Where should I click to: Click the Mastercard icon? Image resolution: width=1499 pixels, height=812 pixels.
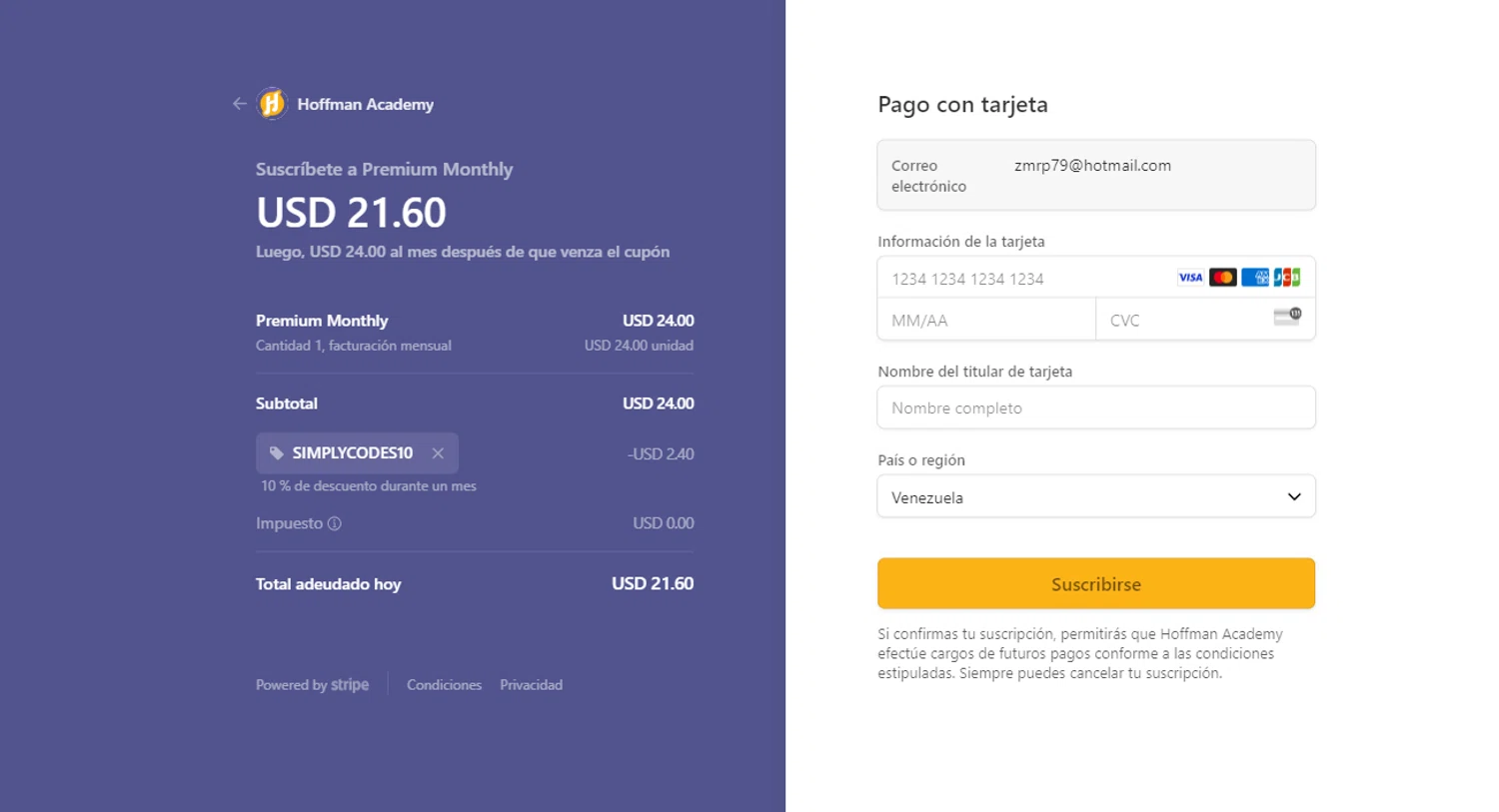click(x=1222, y=278)
